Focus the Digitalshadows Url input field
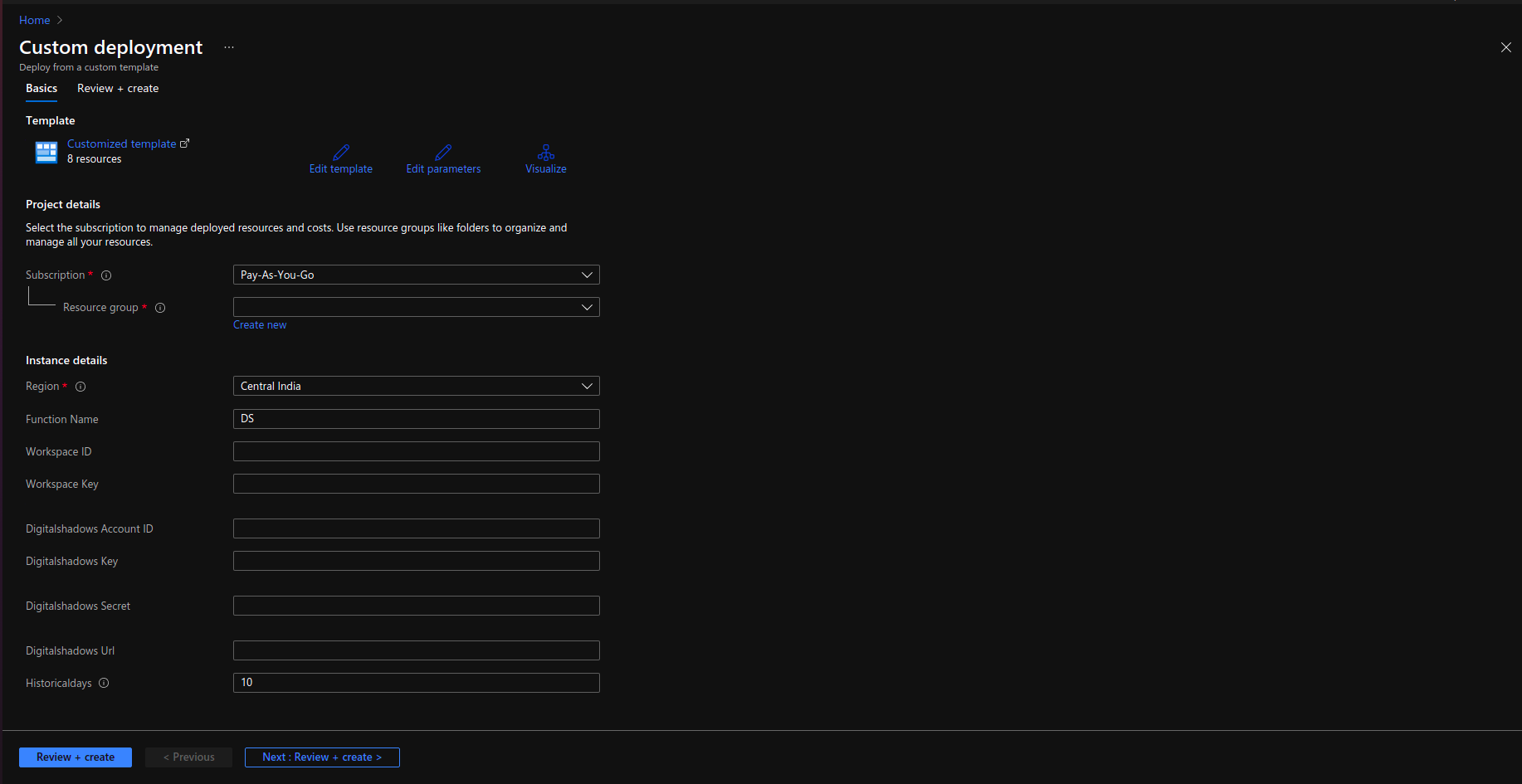 pyautogui.click(x=417, y=650)
